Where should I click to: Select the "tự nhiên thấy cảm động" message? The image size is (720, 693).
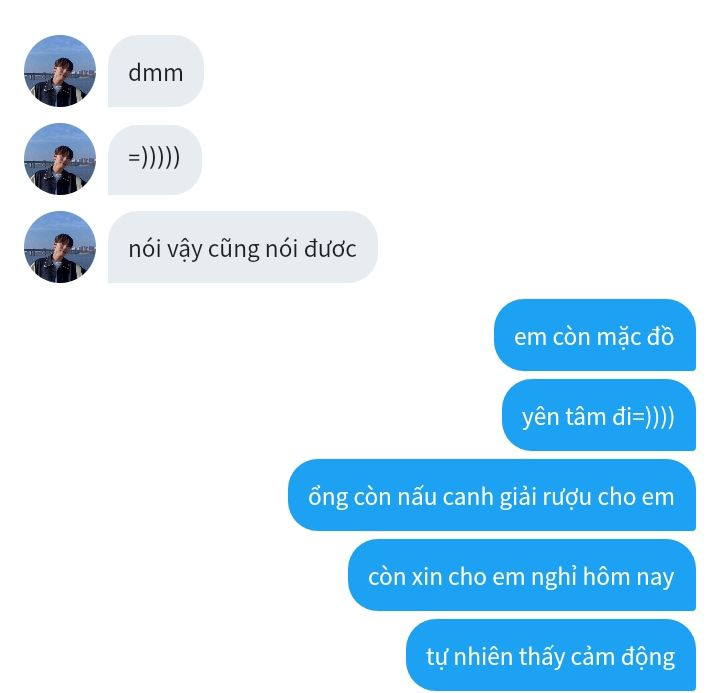(551, 655)
